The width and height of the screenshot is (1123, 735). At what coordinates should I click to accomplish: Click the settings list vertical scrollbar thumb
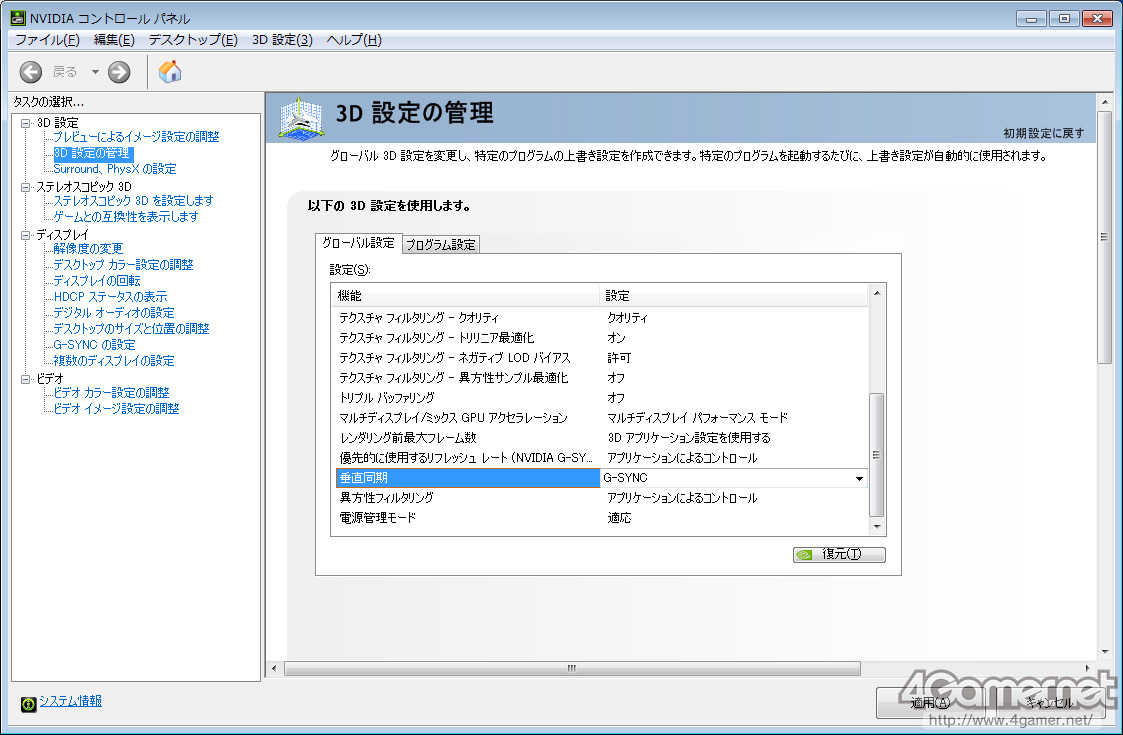click(x=877, y=454)
